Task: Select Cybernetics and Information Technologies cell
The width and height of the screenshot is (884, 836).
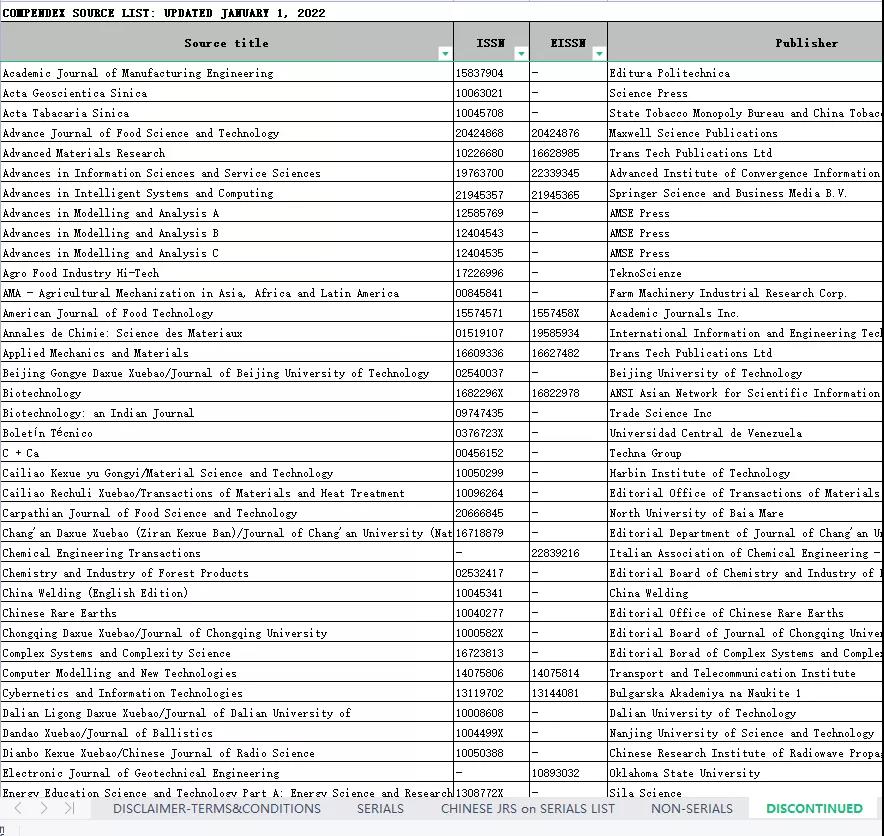Action: pyautogui.click(x=227, y=693)
